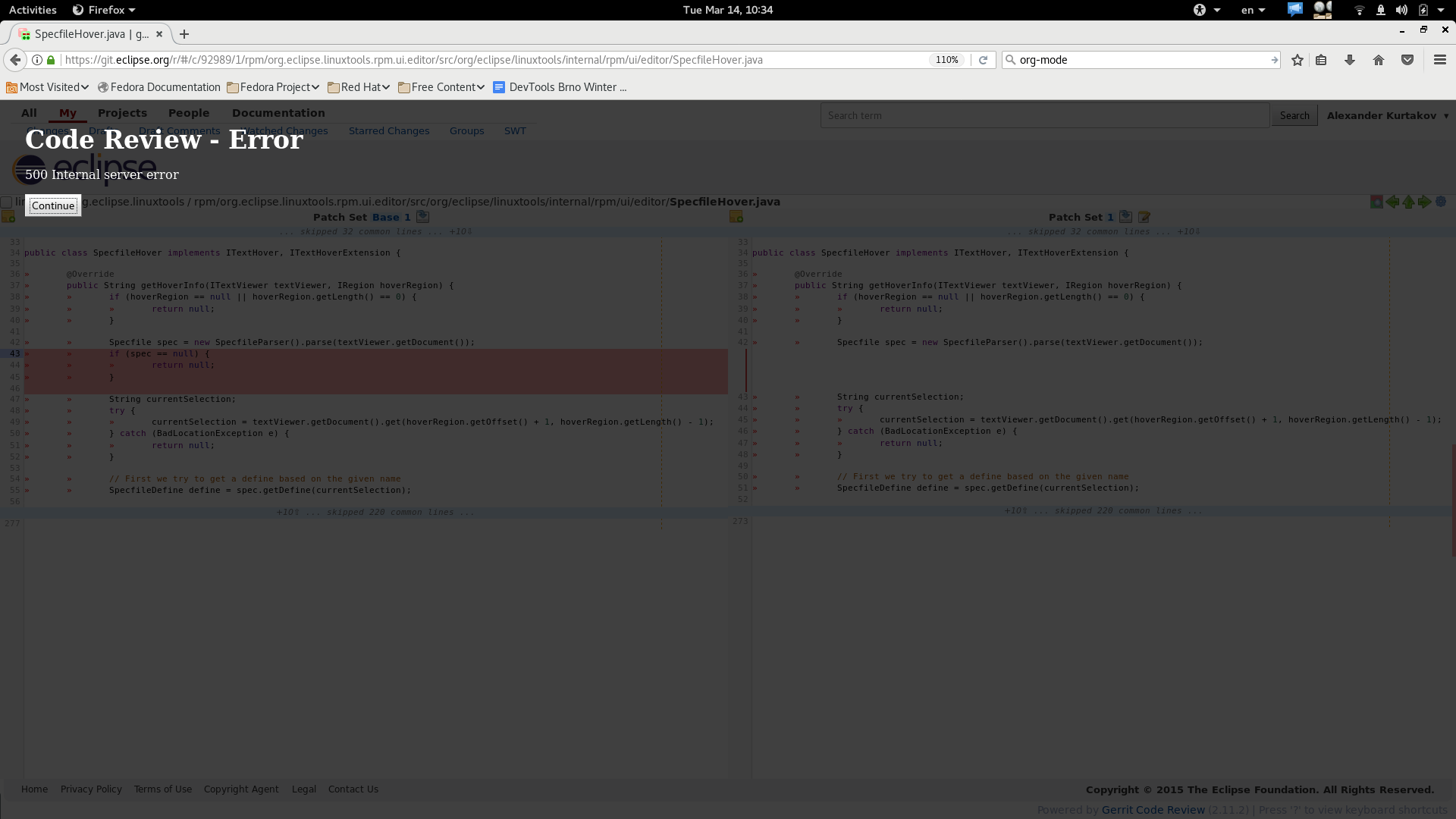The height and width of the screenshot is (819, 1456).
Task: Open the downloads arrow panel
Action: (x=1350, y=60)
